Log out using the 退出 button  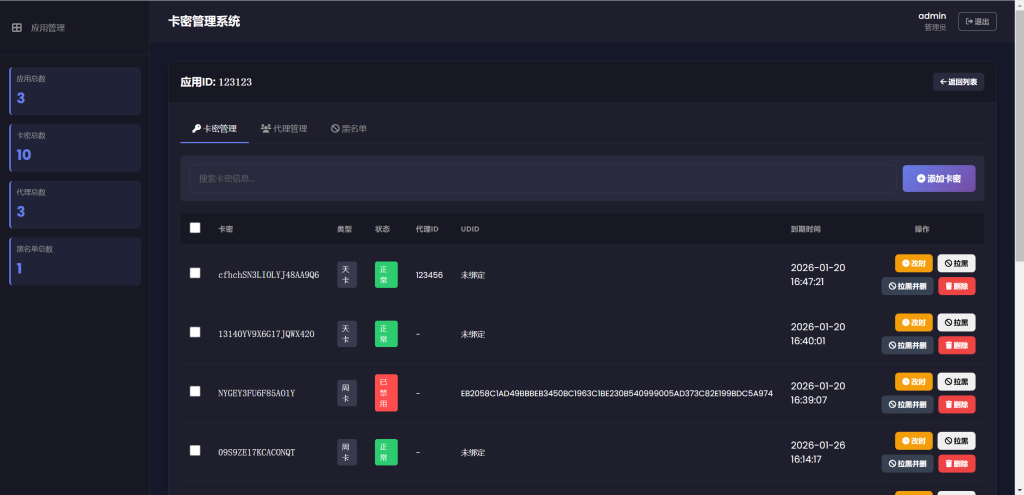(977, 21)
